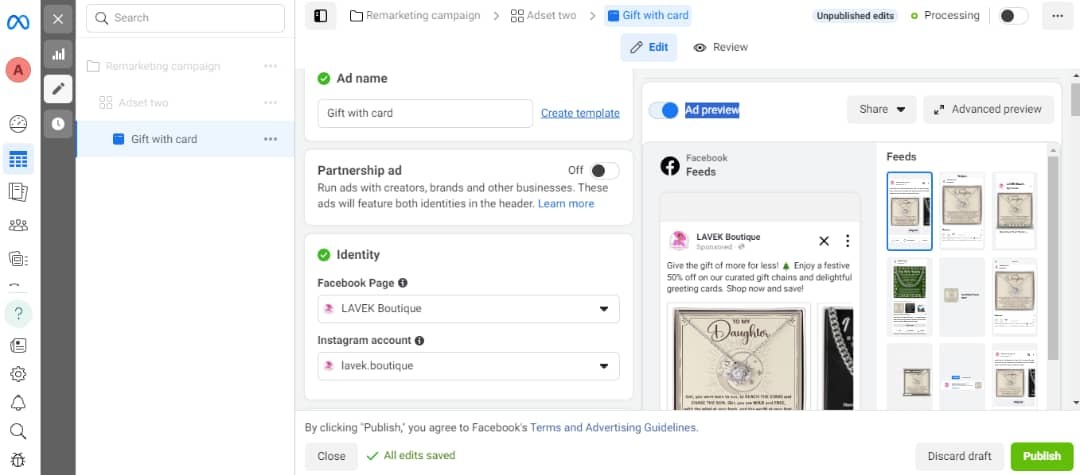The height and width of the screenshot is (475, 1080).
Task: Toggle the Ad preview switch
Action: pos(663,110)
